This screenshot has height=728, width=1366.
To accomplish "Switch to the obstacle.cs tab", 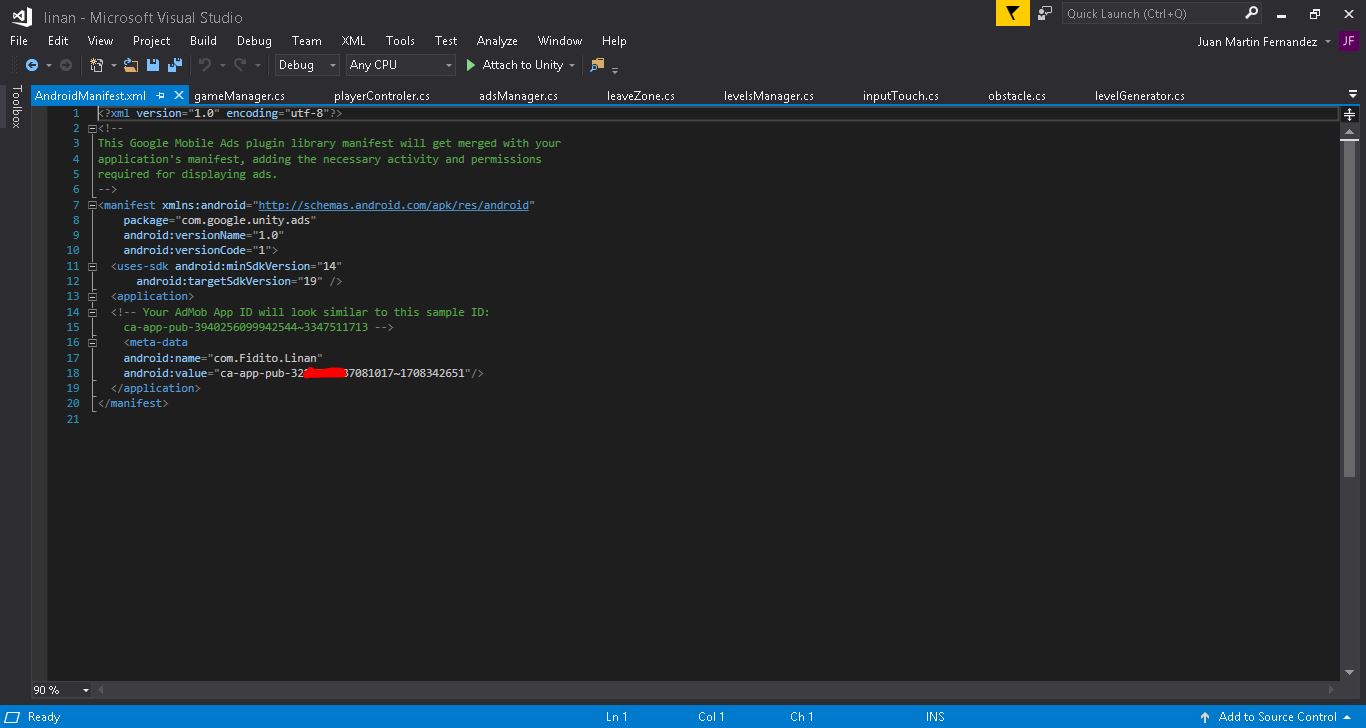I will [x=1016, y=96].
